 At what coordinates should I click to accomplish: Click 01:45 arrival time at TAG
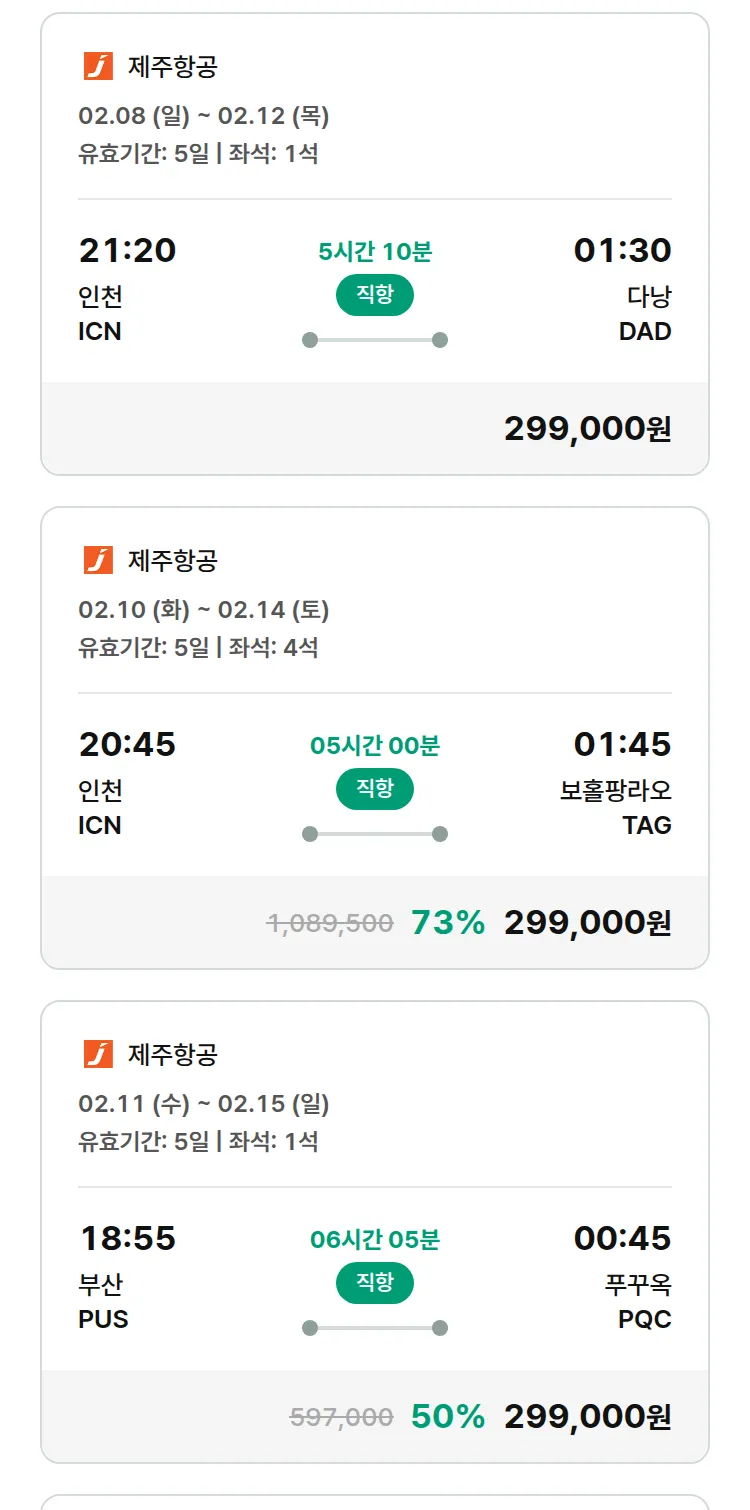pos(622,744)
